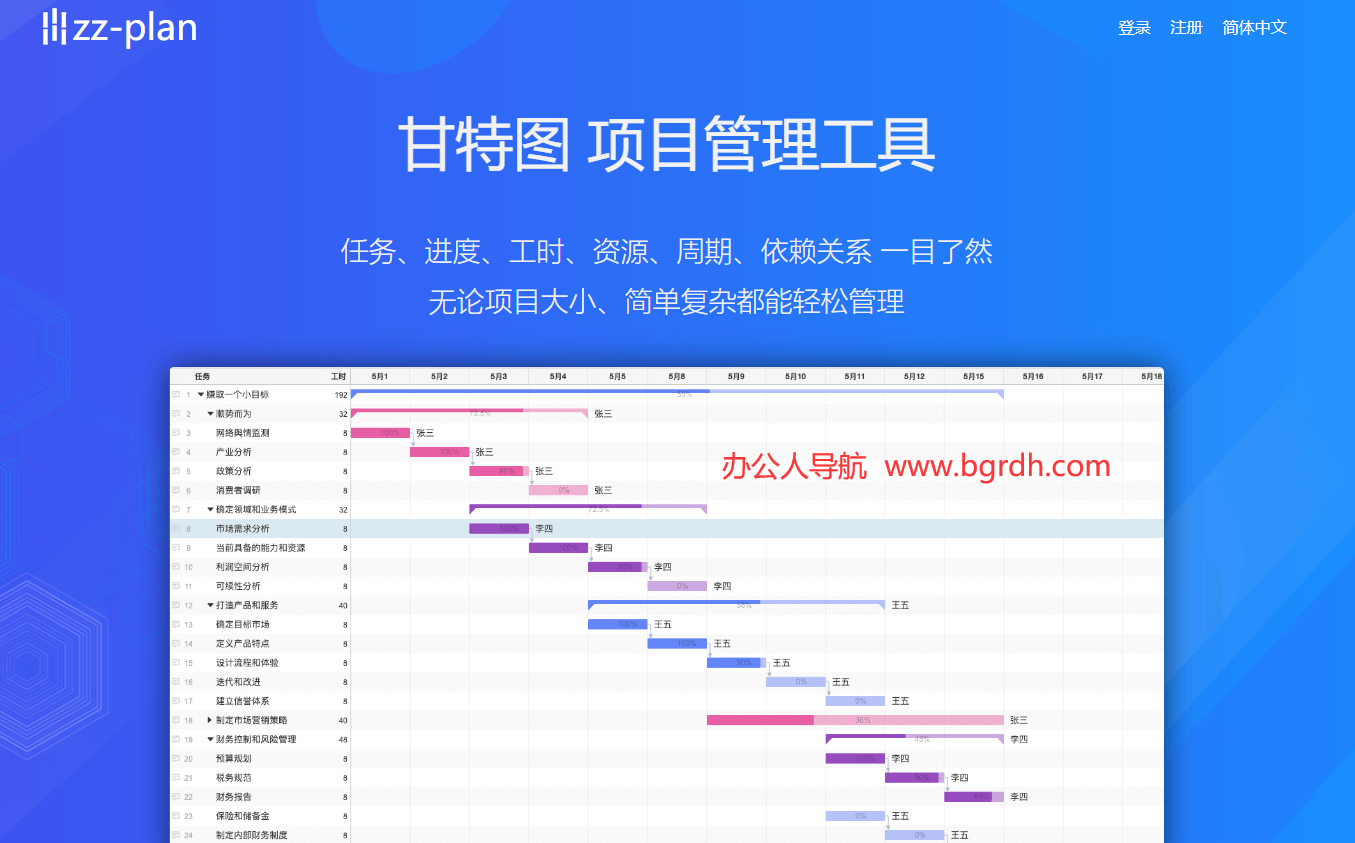Select the 可续性分析 0% task bar

pos(677,586)
